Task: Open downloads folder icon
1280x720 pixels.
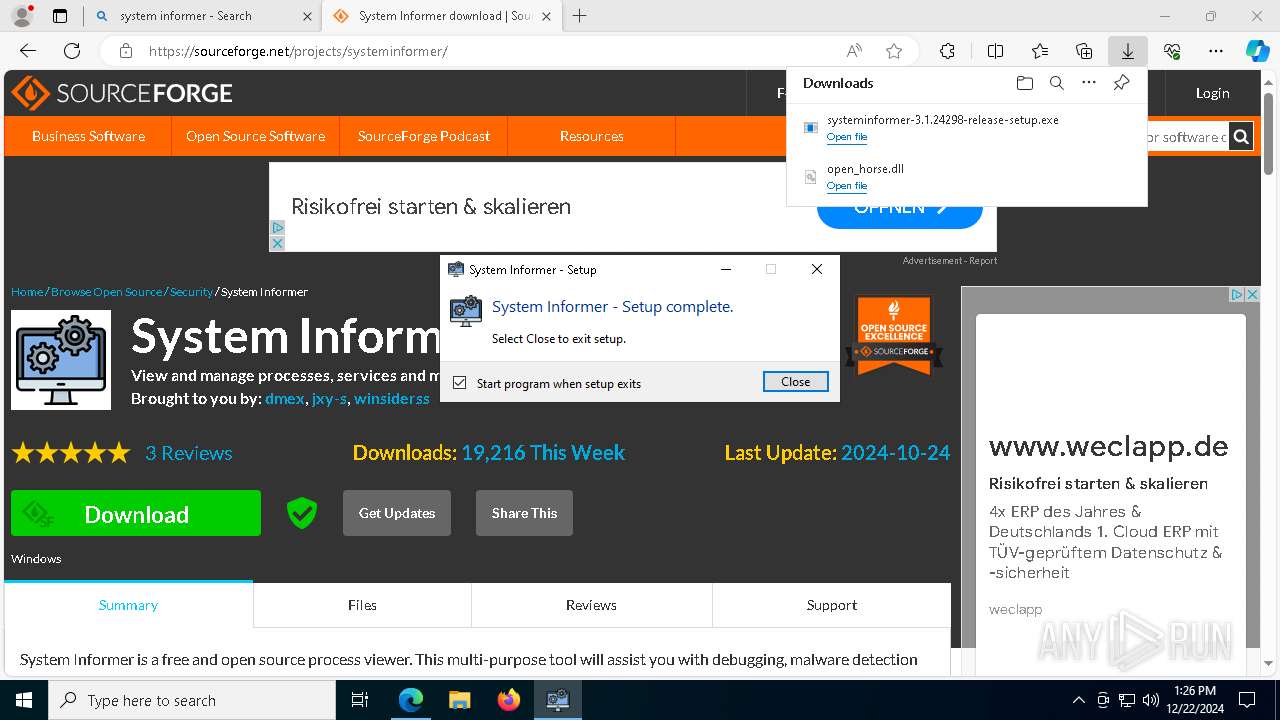Action: point(1025,83)
